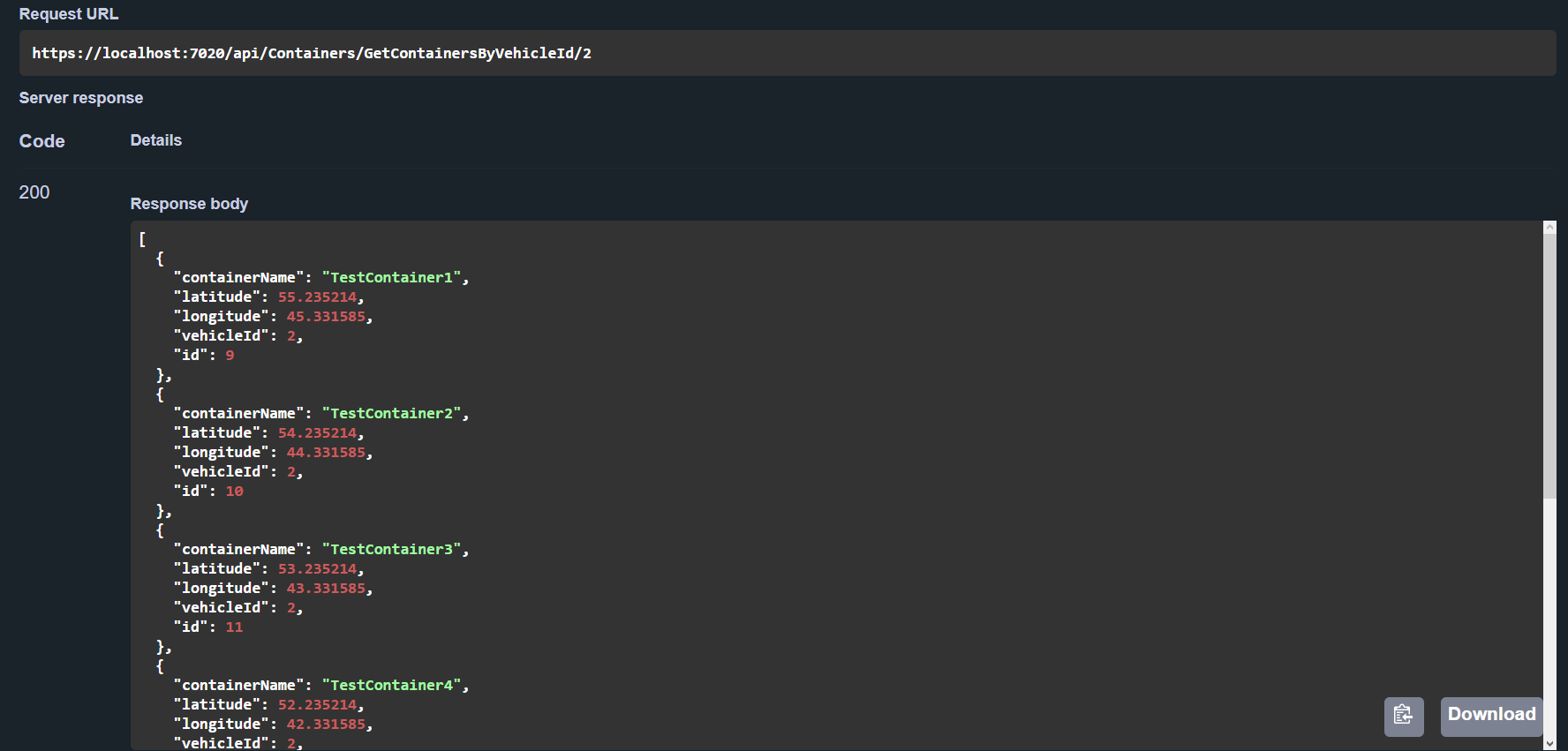
Task: Click the "Details" column header
Action: tap(156, 140)
